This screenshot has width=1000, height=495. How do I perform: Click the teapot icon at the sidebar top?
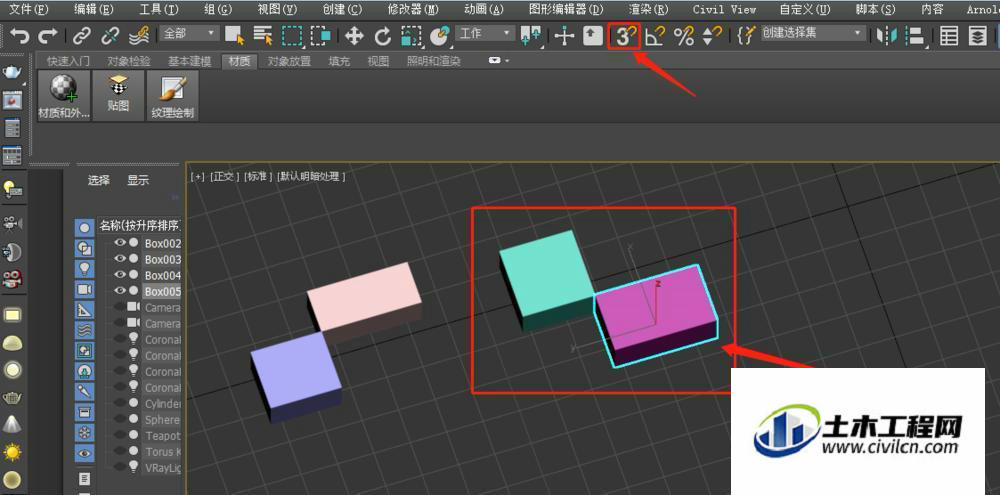12,71
